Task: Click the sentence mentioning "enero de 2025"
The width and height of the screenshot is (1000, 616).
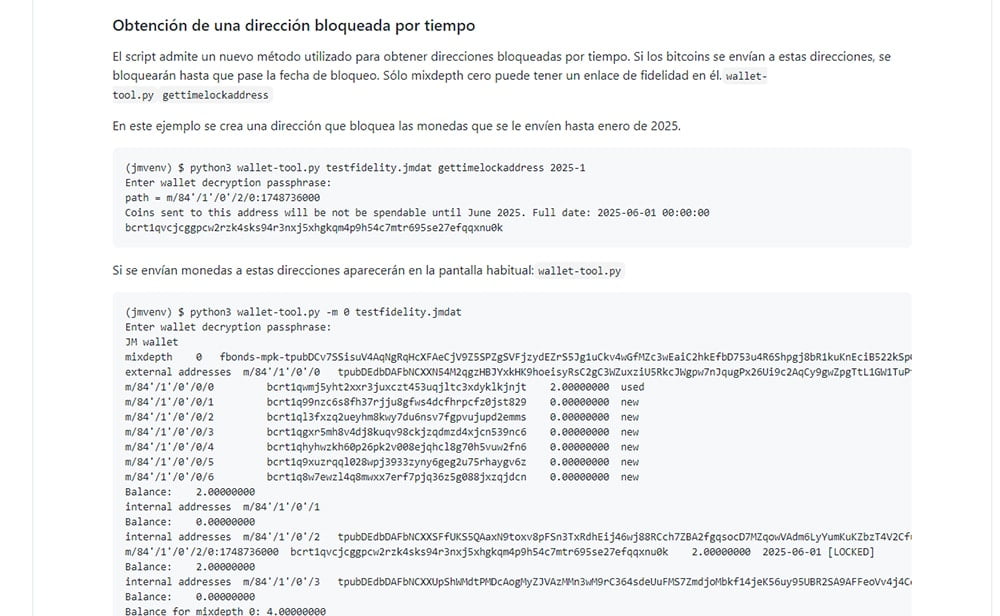Action: [396, 126]
